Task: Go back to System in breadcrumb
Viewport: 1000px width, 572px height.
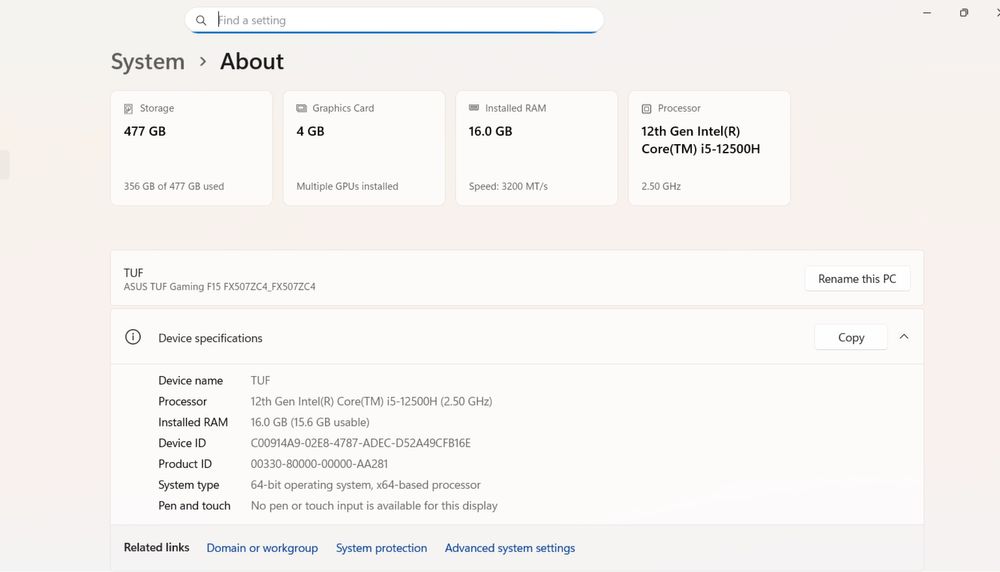Action: point(148,61)
